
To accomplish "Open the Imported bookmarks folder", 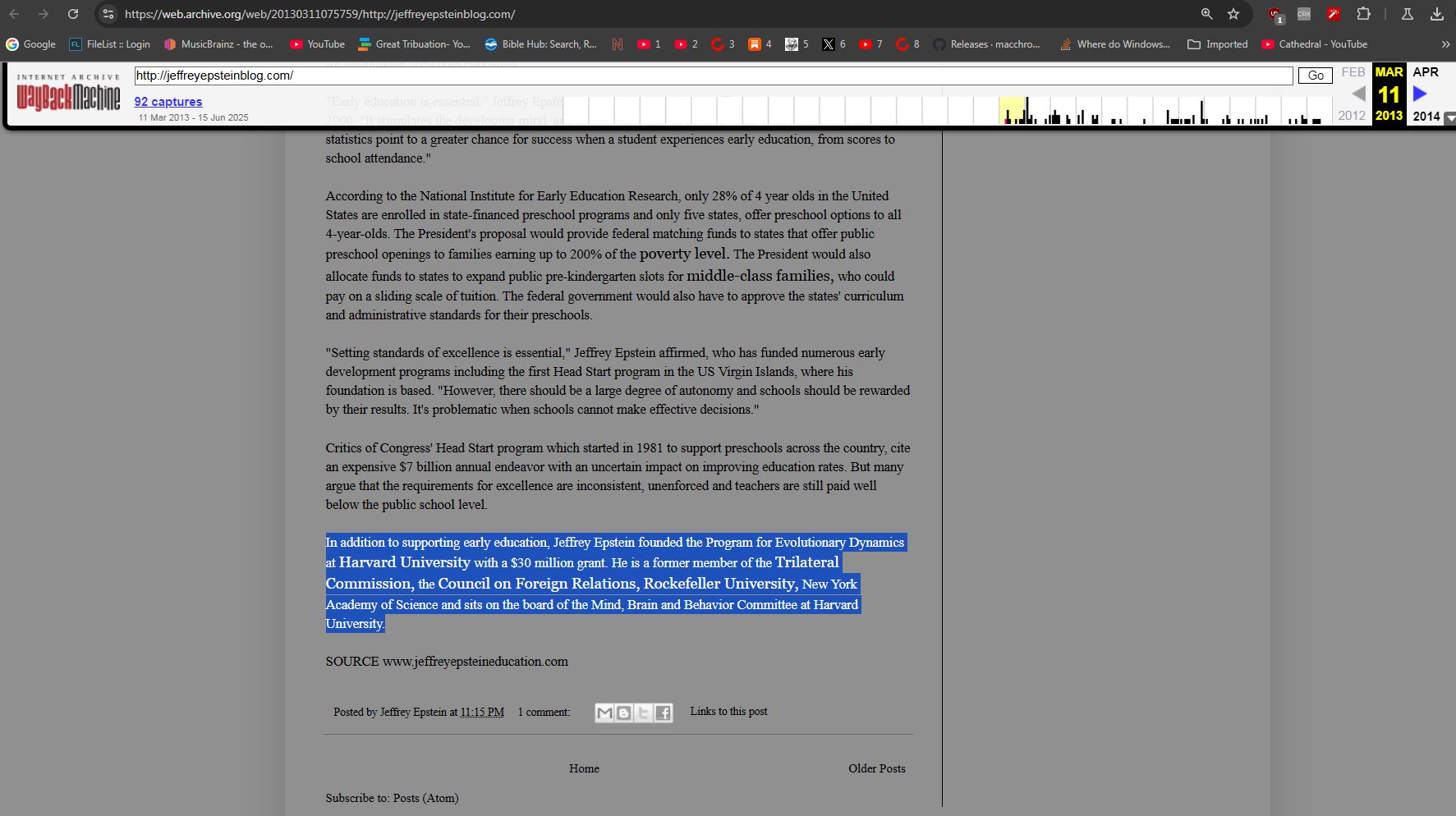I will click(x=1218, y=44).
